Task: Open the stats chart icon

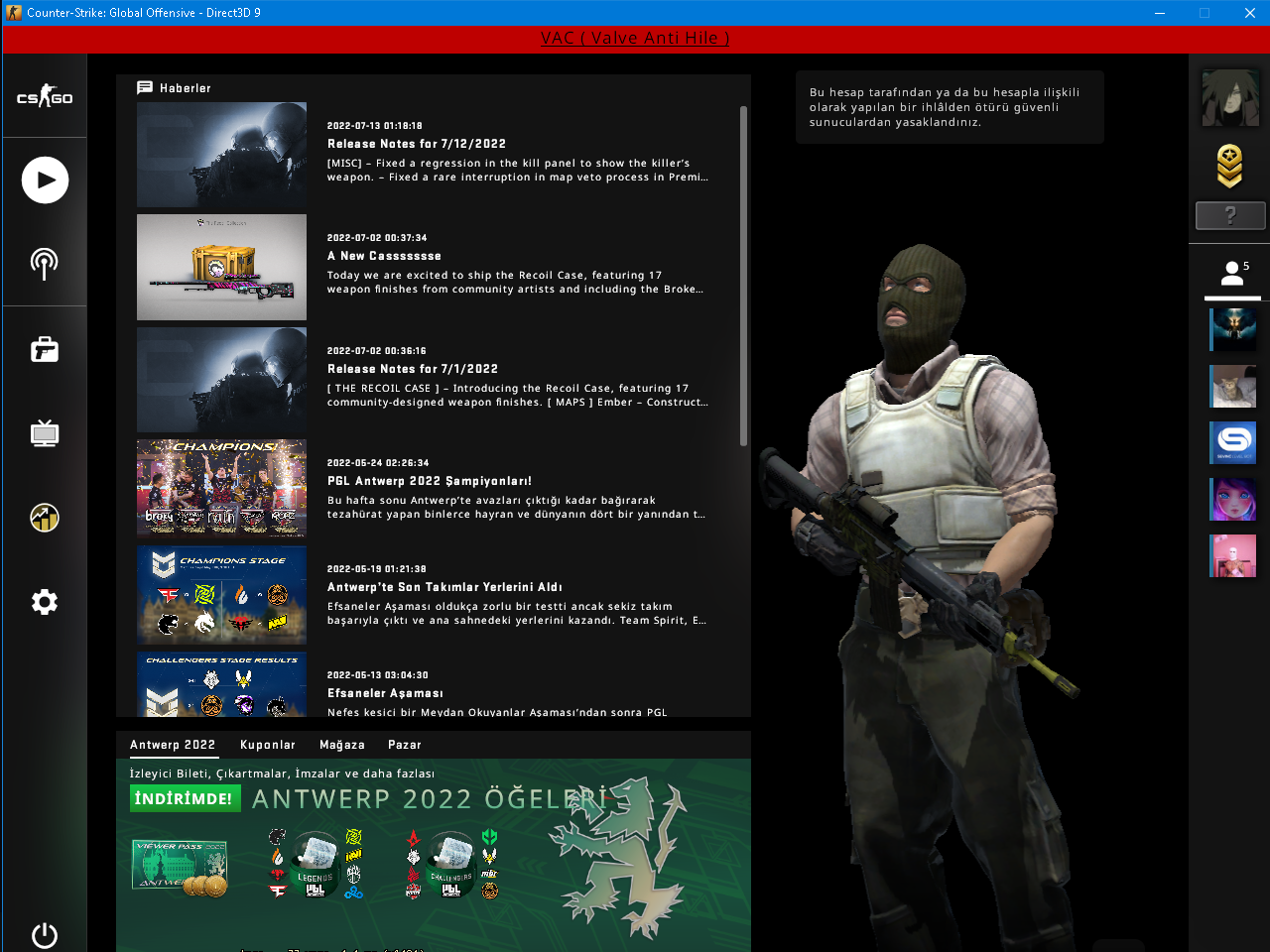Action: [45, 517]
